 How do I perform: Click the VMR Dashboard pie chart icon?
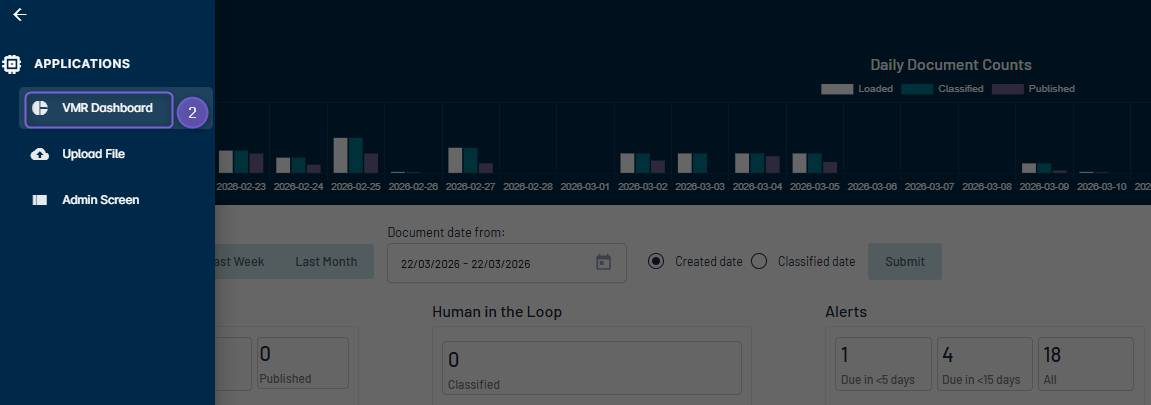coord(40,109)
